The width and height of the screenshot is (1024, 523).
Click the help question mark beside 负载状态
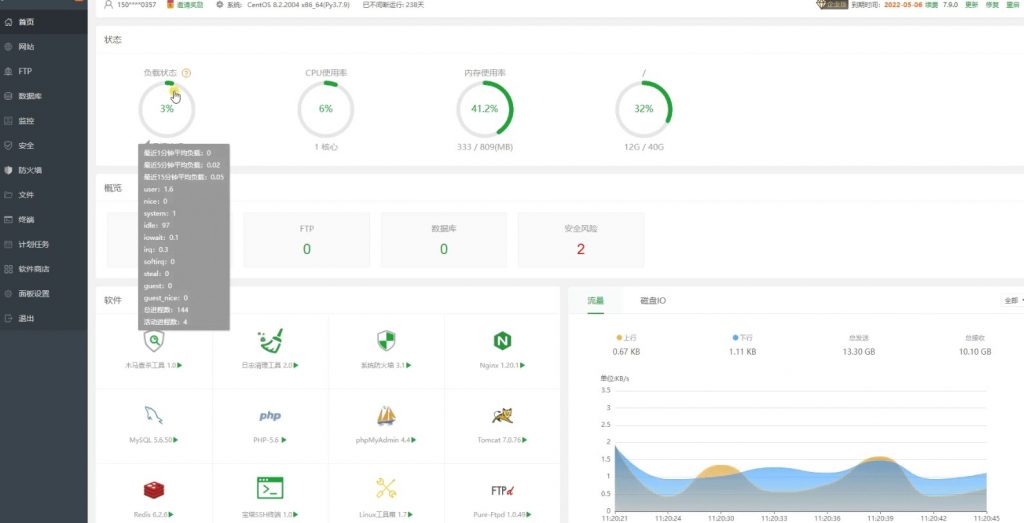click(187, 73)
